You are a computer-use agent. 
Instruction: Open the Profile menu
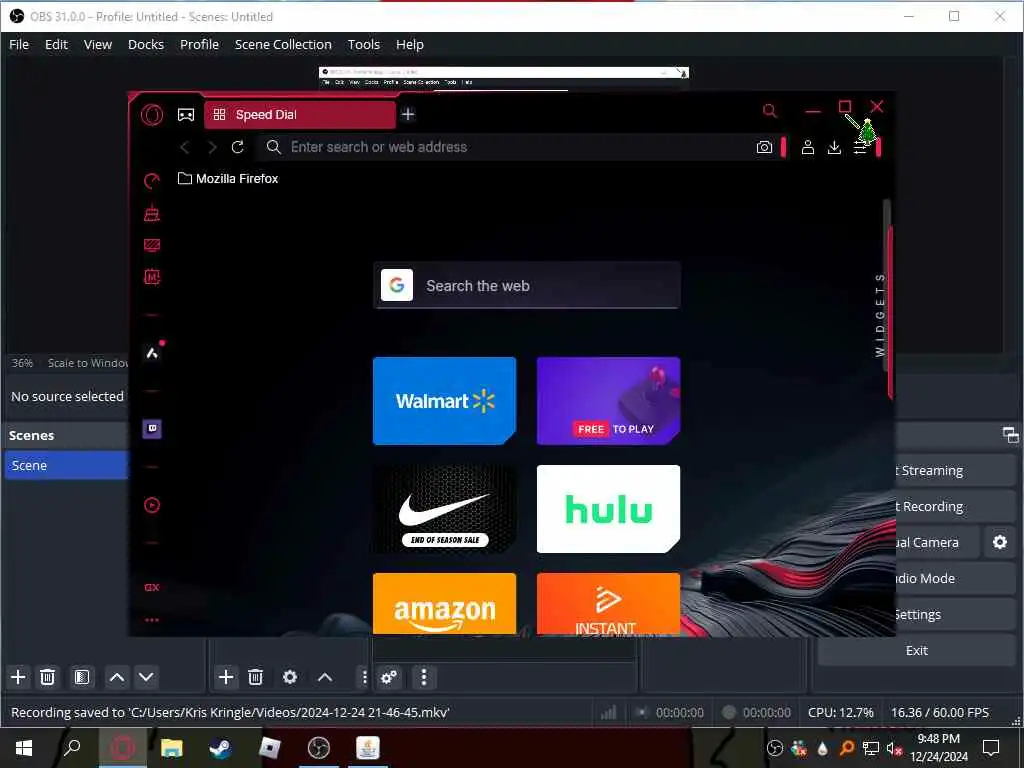pyautogui.click(x=199, y=44)
